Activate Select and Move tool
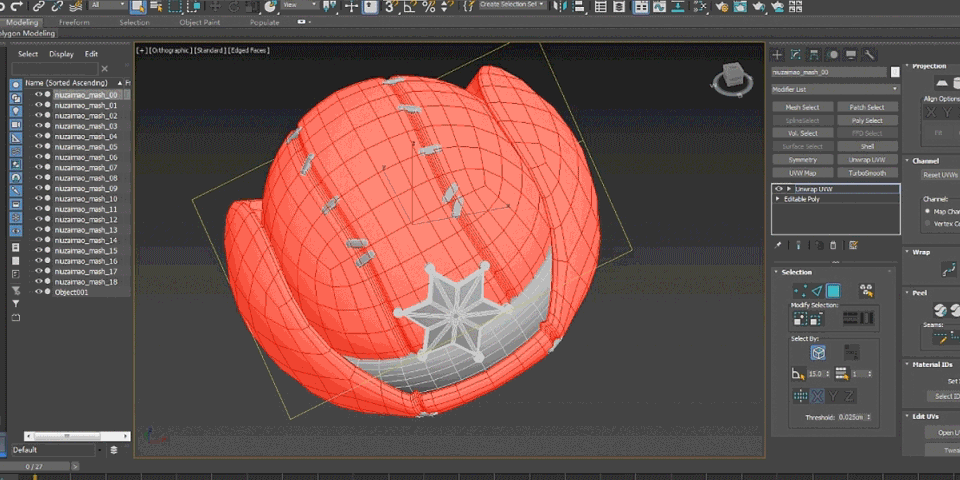The height and width of the screenshot is (480, 960). pos(215,6)
